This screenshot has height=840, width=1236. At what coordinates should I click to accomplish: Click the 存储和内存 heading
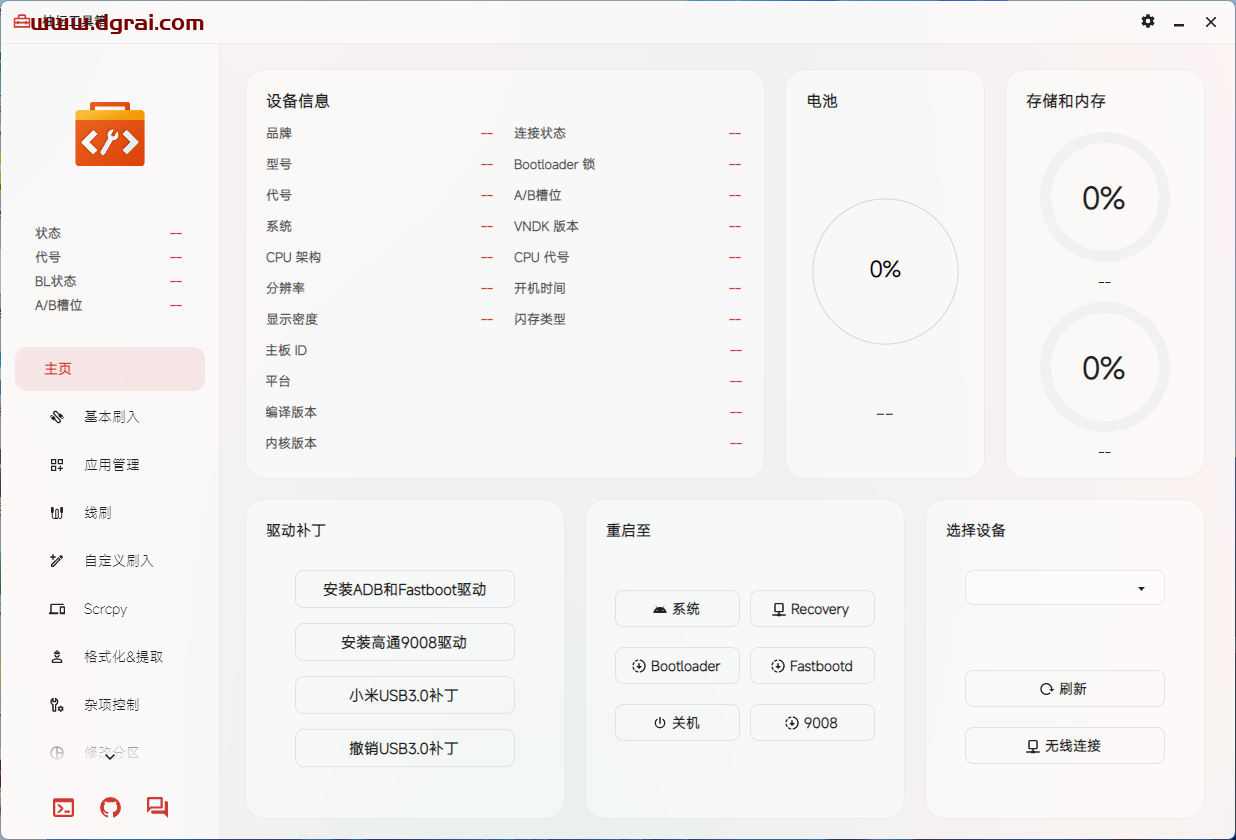(x=1066, y=101)
